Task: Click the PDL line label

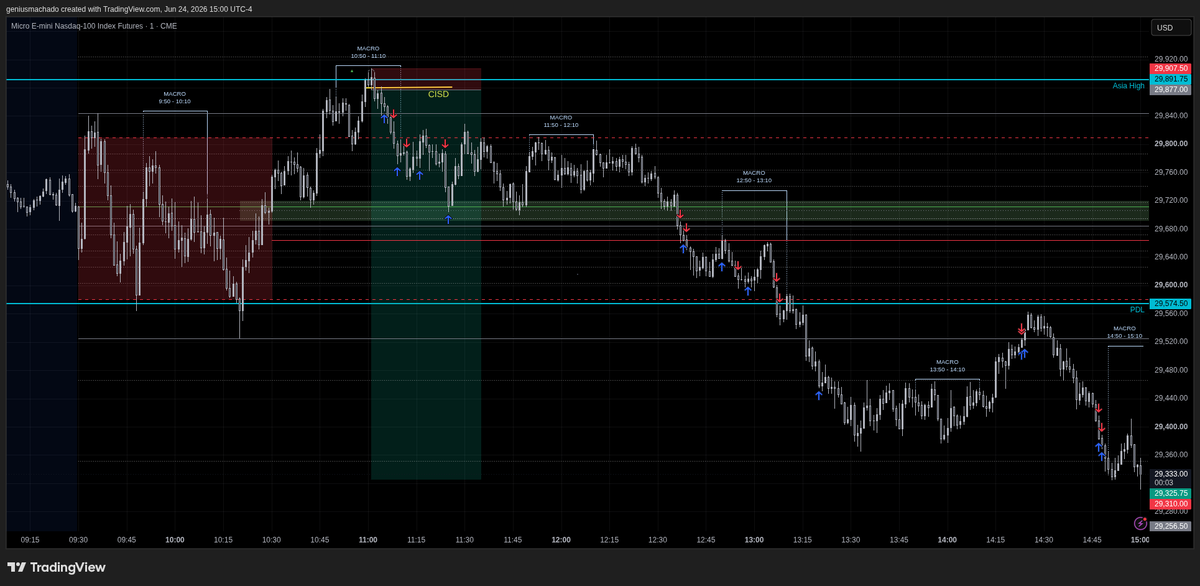Action: pyautogui.click(x=1137, y=310)
